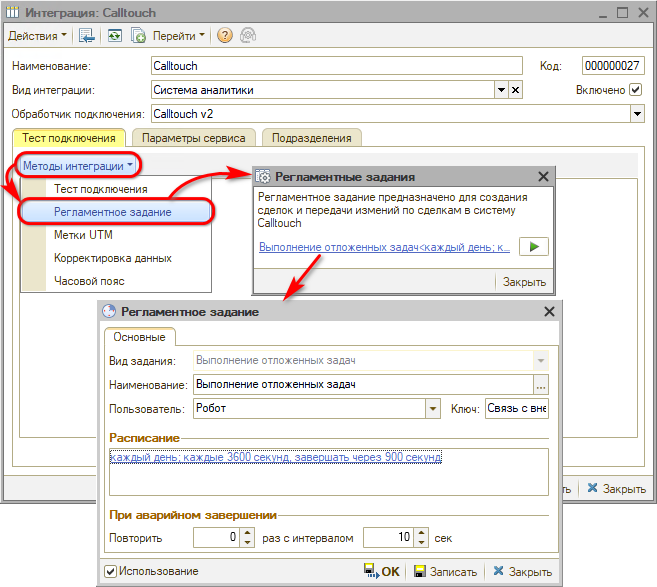Click the refresh toolbar icon
Viewport: 657px width, 587px height.
114,36
